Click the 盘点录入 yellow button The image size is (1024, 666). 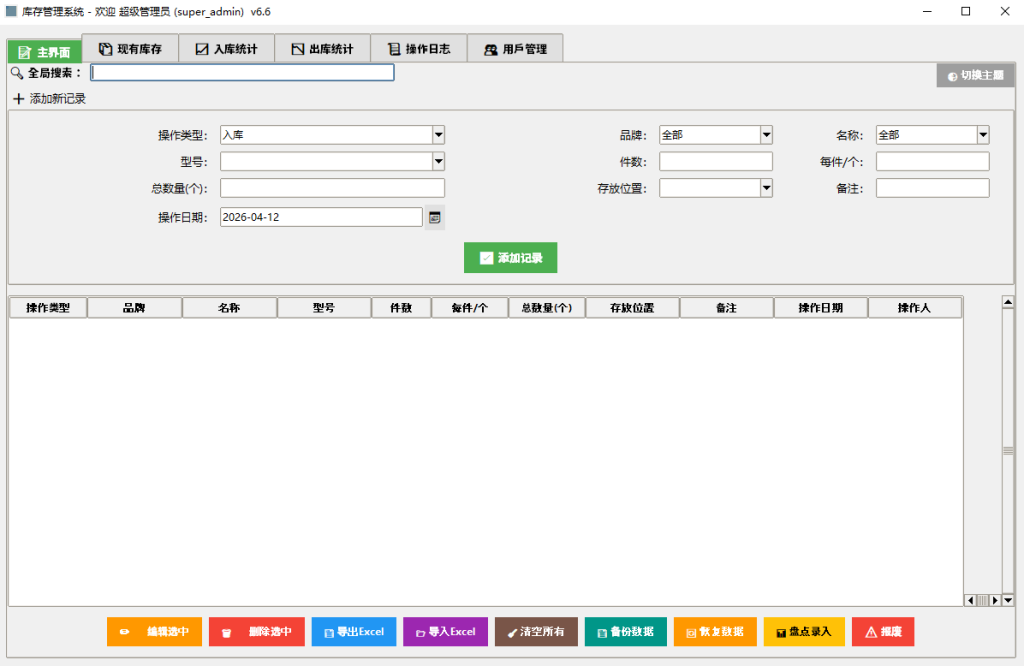[x=804, y=631]
